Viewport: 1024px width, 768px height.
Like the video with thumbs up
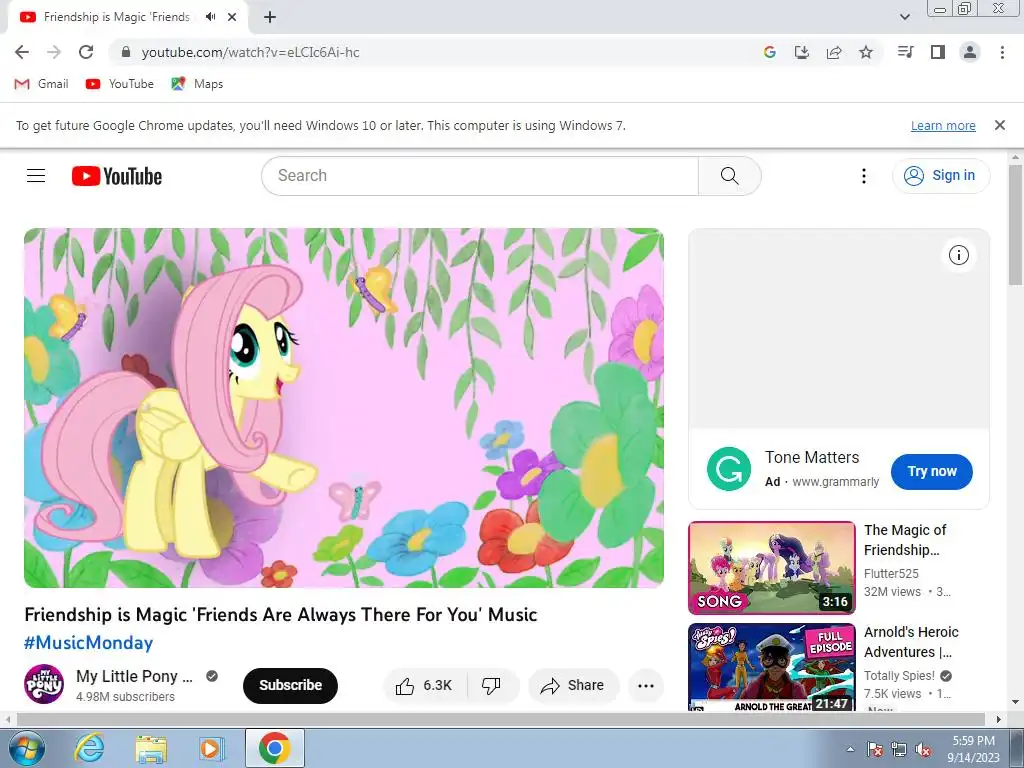424,685
